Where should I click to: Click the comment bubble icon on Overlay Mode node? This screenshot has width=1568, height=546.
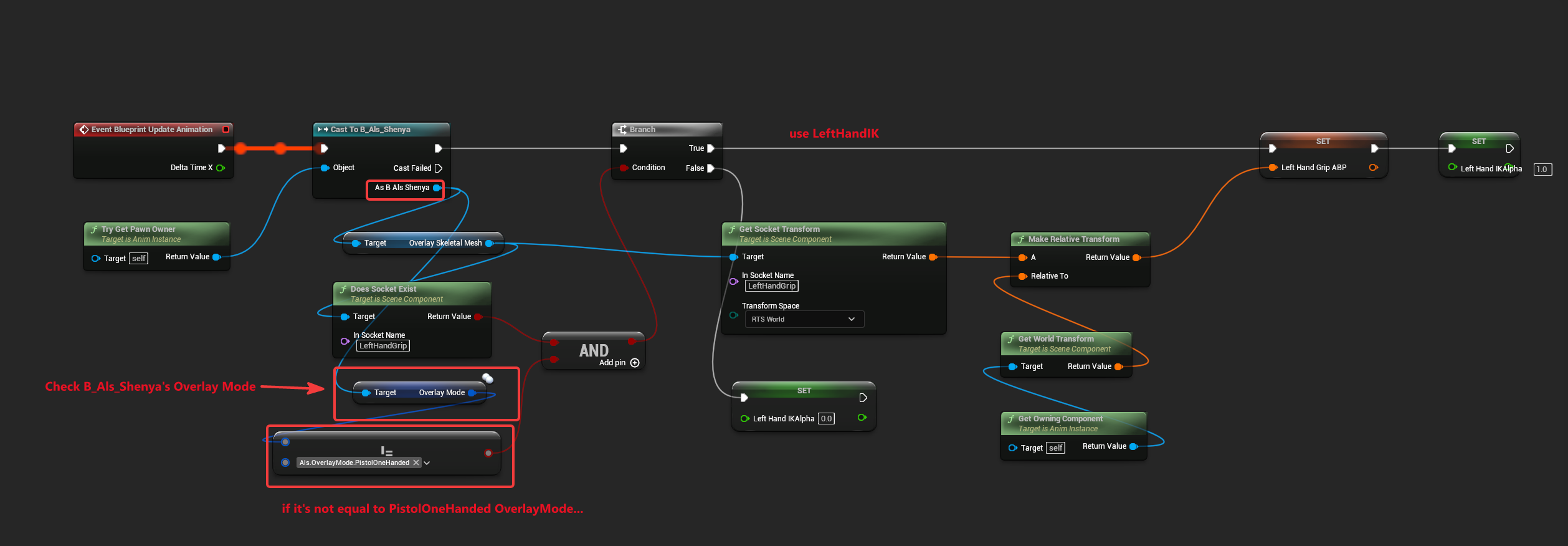pos(488,378)
